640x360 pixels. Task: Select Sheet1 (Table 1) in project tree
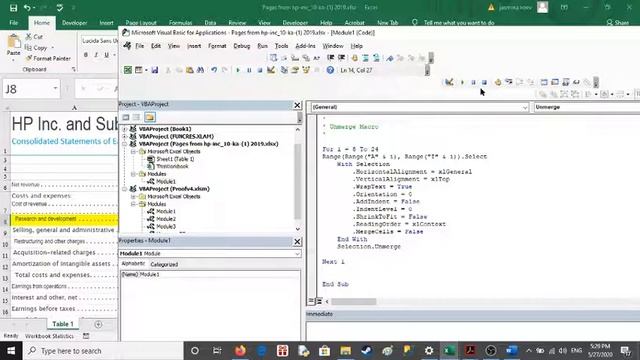click(x=175, y=159)
